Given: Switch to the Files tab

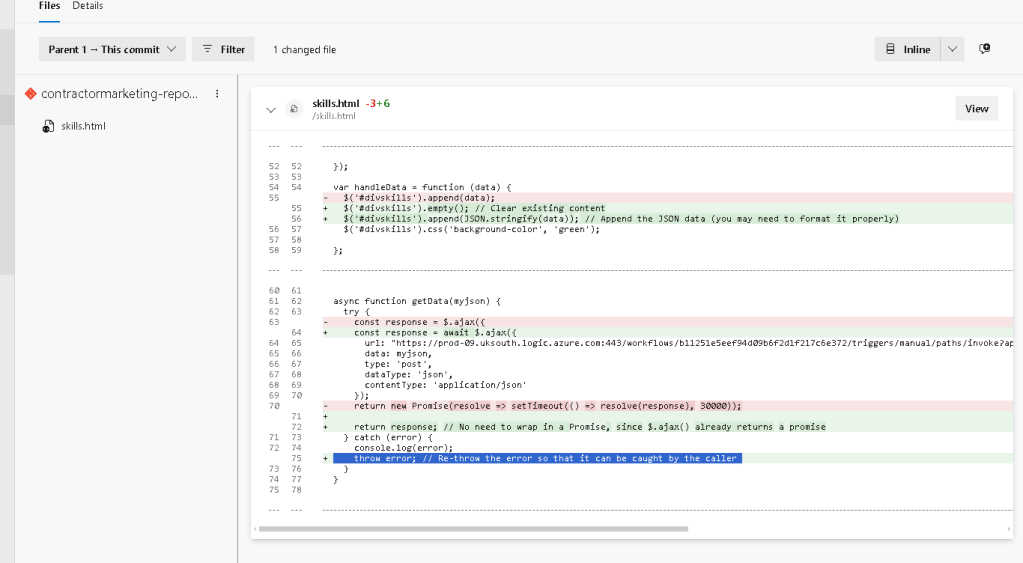Looking at the screenshot, I should tap(49, 6).
